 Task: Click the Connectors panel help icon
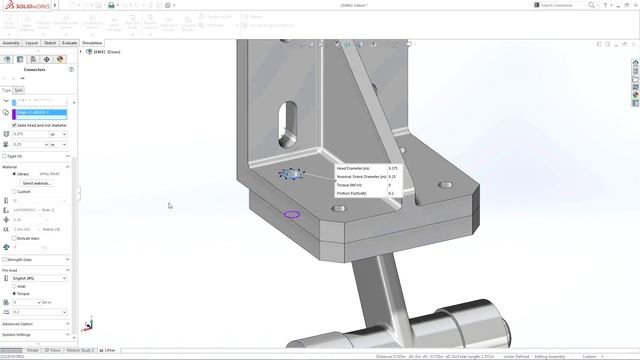pyautogui.click(x=71, y=69)
